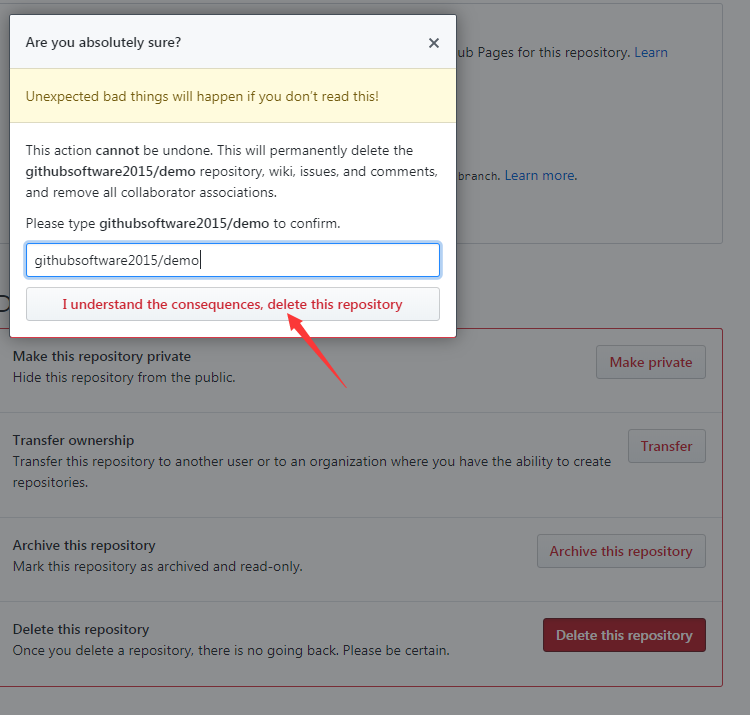Image resolution: width=750 pixels, height=715 pixels.
Task: Click the dark red Delete this repository button
Action: pyautogui.click(x=624, y=635)
